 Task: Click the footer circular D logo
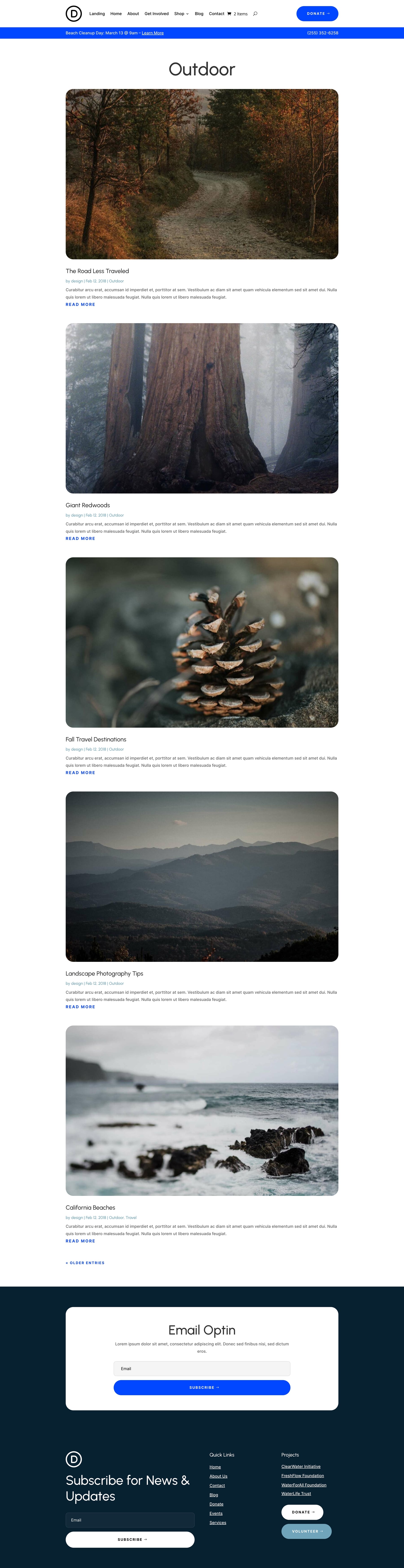[x=74, y=1459]
